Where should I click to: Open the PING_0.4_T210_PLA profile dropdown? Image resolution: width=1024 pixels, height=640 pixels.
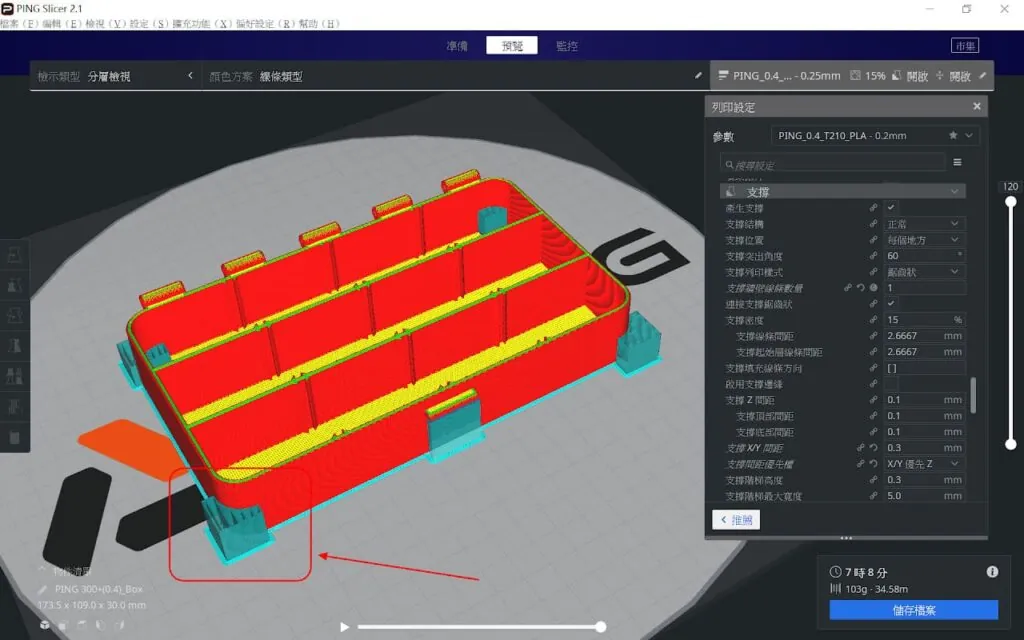pyautogui.click(x=875, y=136)
